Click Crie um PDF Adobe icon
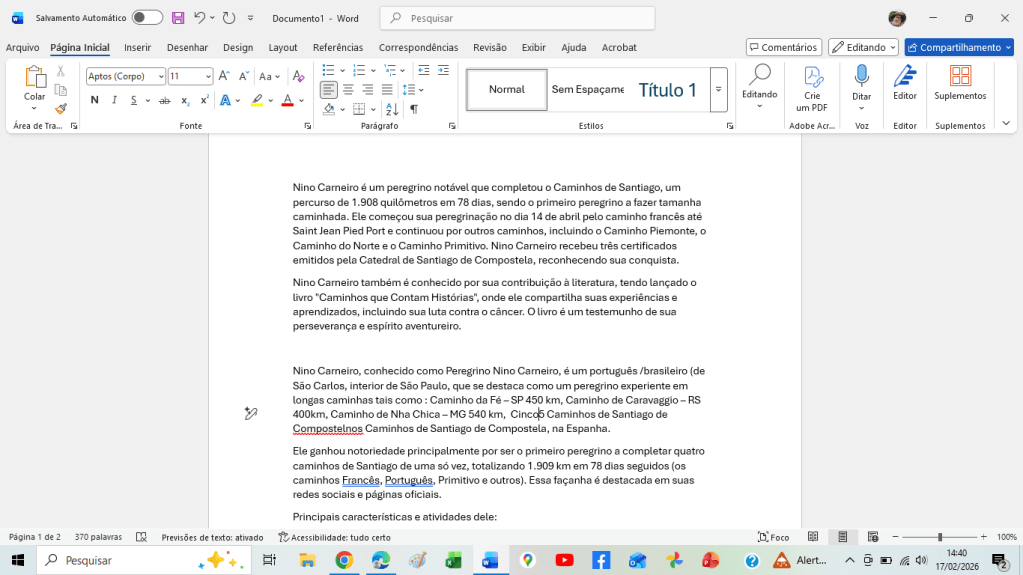This screenshot has height=575, width=1023. pyautogui.click(x=811, y=89)
